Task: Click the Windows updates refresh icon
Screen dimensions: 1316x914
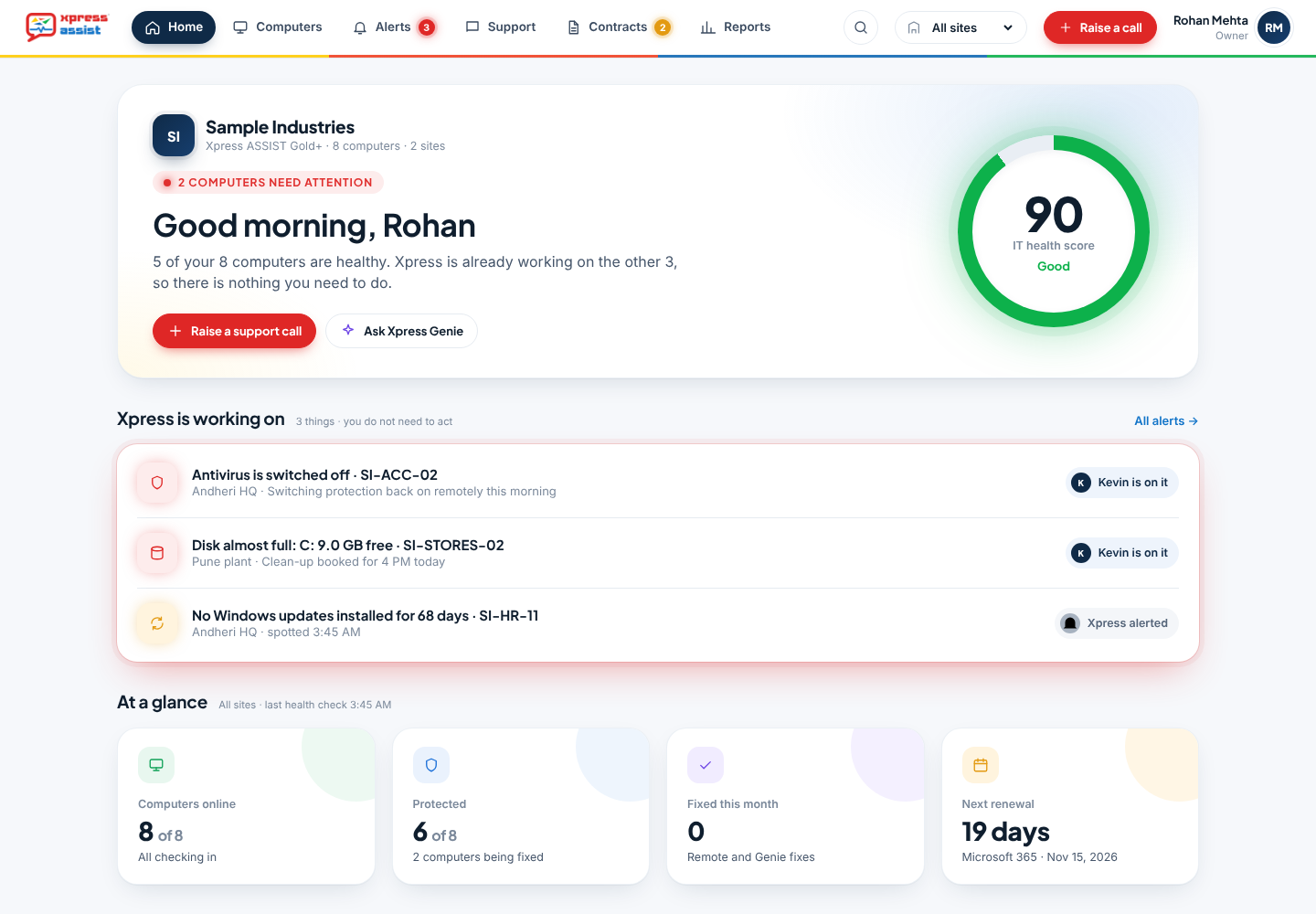Action: [157, 623]
